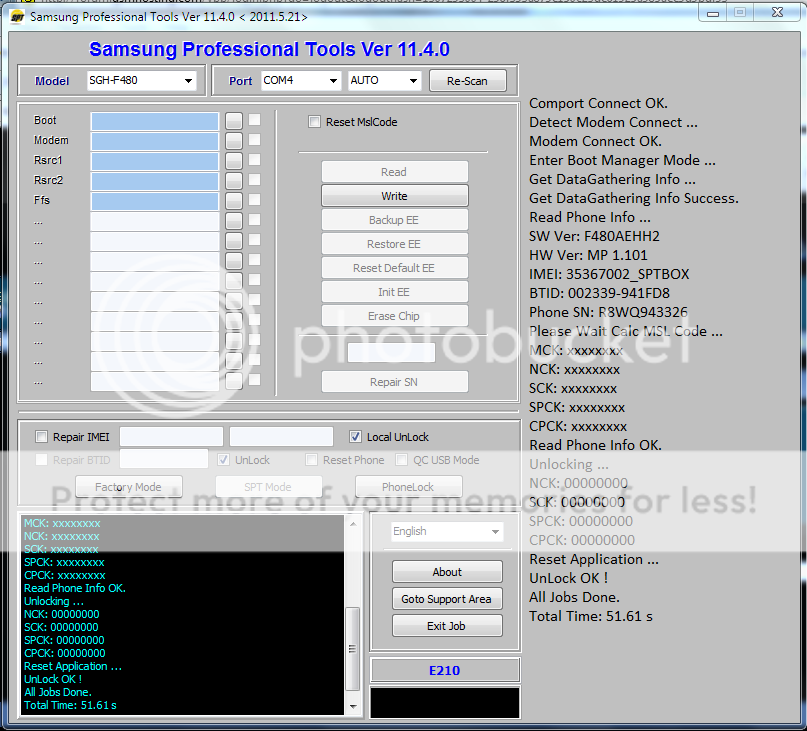Image resolution: width=807 pixels, height=731 pixels.
Task: Click the Re-Scan button
Action: pyautogui.click(x=467, y=81)
